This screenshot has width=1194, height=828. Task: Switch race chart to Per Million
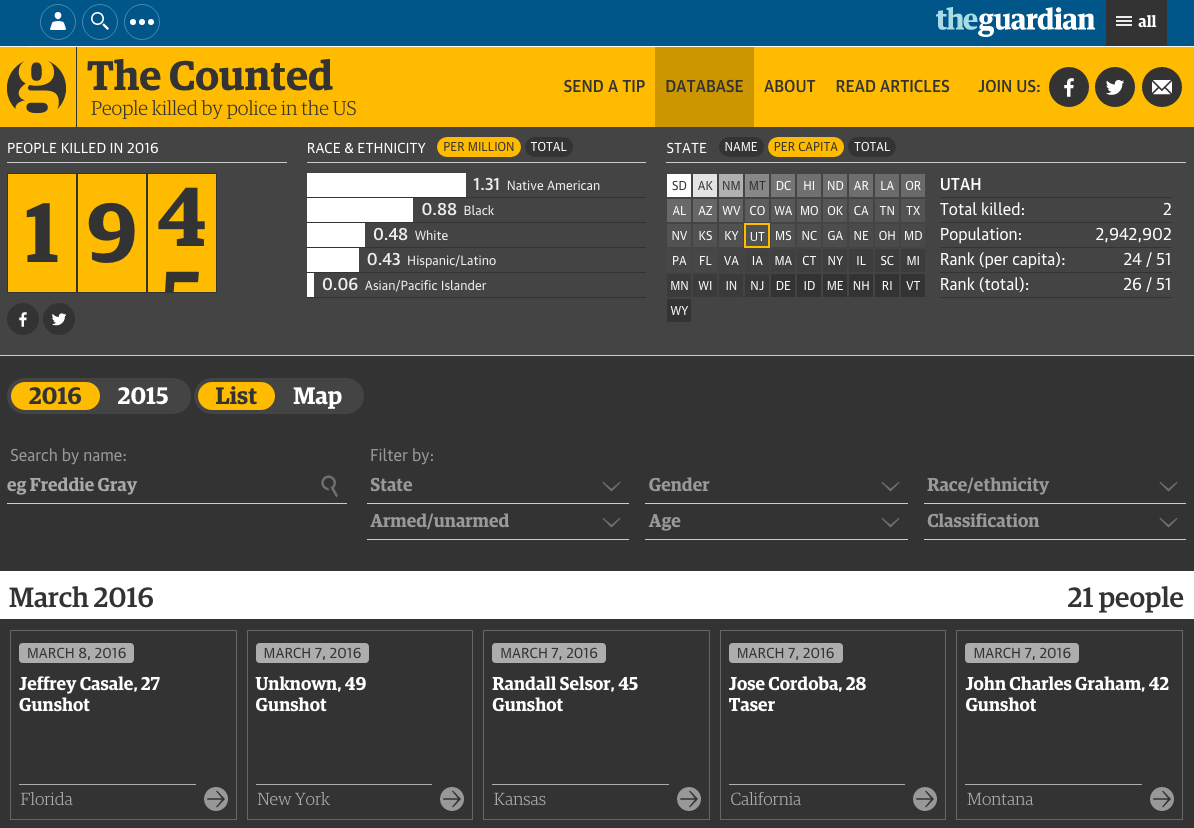(x=478, y=147)
